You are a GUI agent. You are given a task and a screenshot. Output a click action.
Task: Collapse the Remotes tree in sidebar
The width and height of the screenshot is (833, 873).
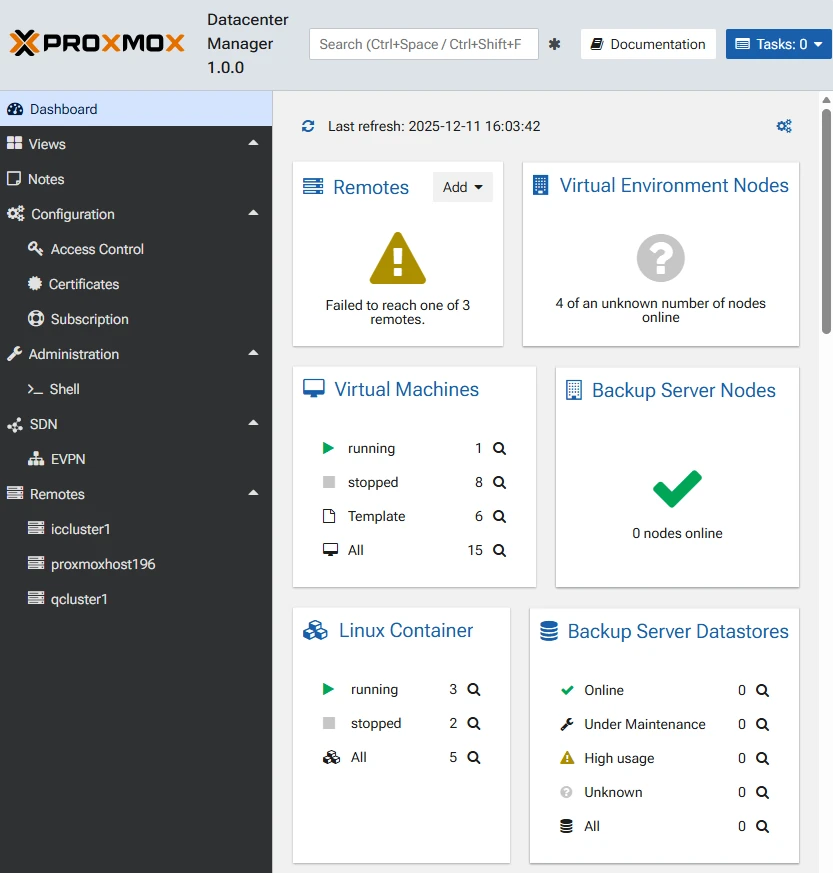(253, 494)
